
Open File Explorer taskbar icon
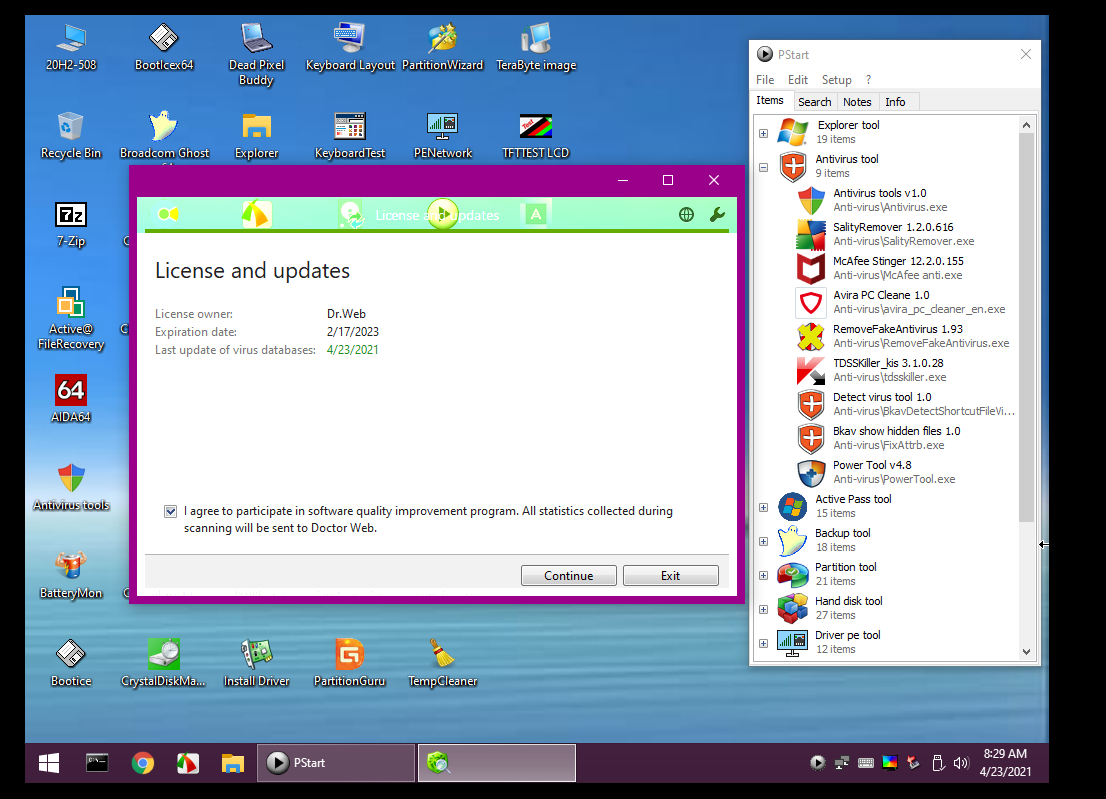coord(233,763)
